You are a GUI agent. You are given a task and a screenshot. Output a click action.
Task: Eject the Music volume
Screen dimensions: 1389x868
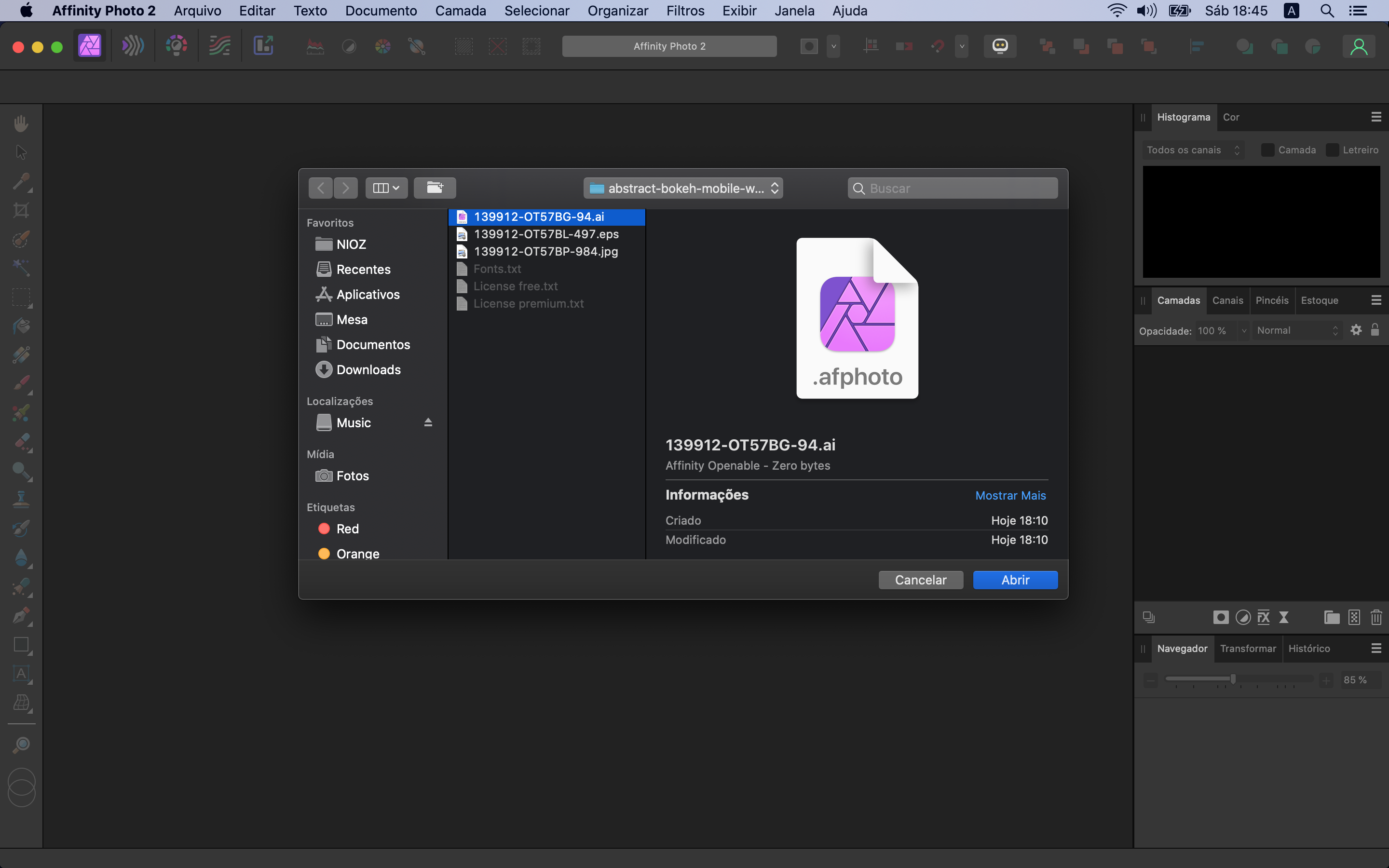(428, 422)
